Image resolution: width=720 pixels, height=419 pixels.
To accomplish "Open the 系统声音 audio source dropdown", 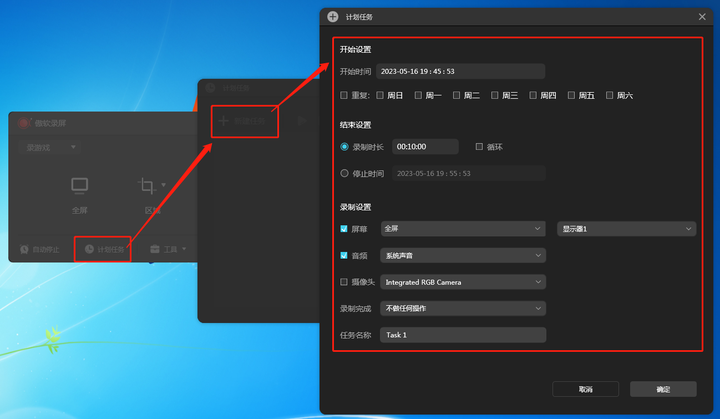I will (463, 255).
